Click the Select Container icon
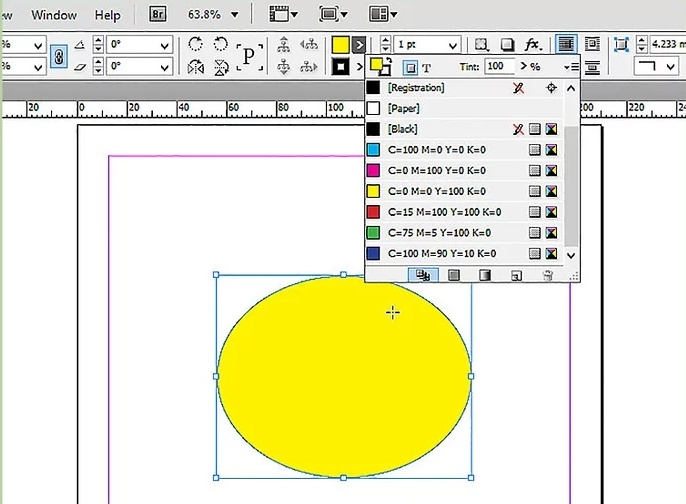 pos(284,44)
